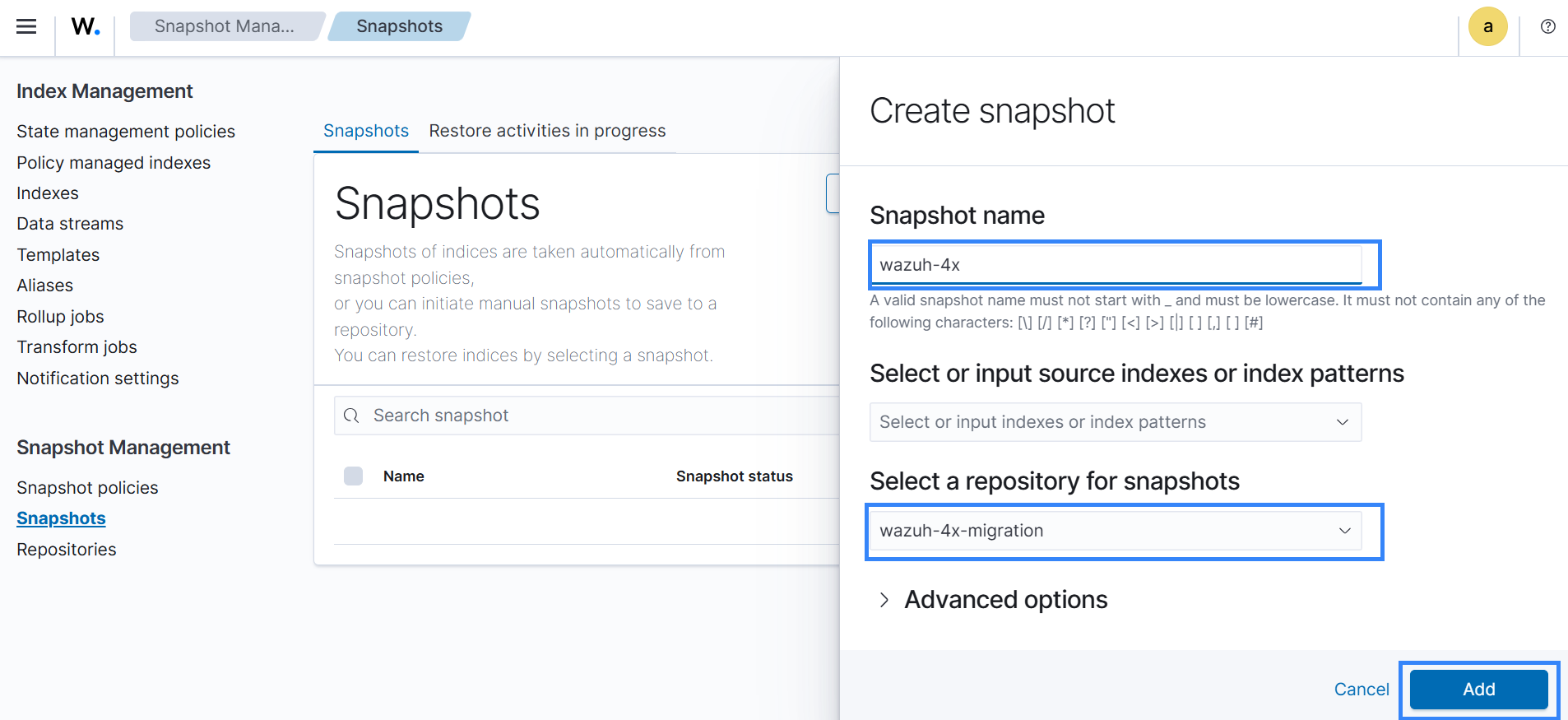Select Snapshots in the sidebar

click(x=61, y=518)
